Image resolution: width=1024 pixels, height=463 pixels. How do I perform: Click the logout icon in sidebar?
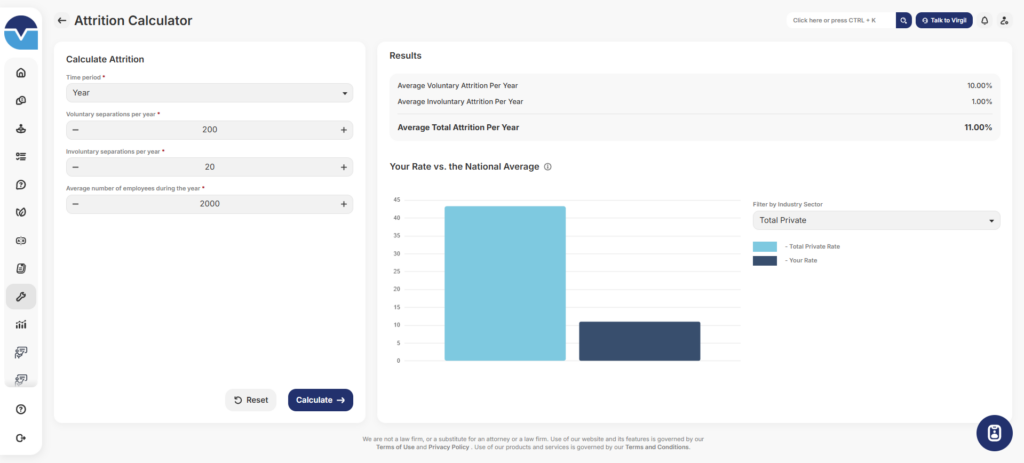pyautogui.click(x=21, y=438)
